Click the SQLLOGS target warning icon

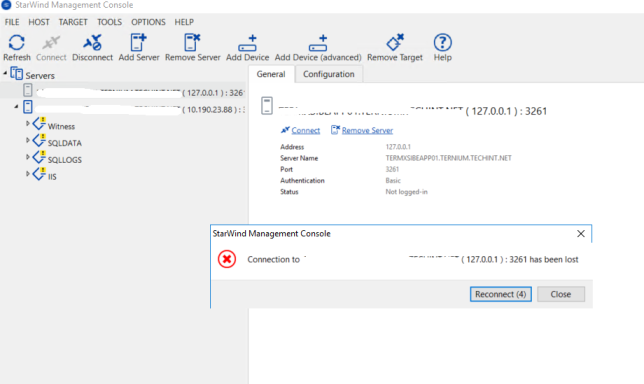(x=39, y=157)
